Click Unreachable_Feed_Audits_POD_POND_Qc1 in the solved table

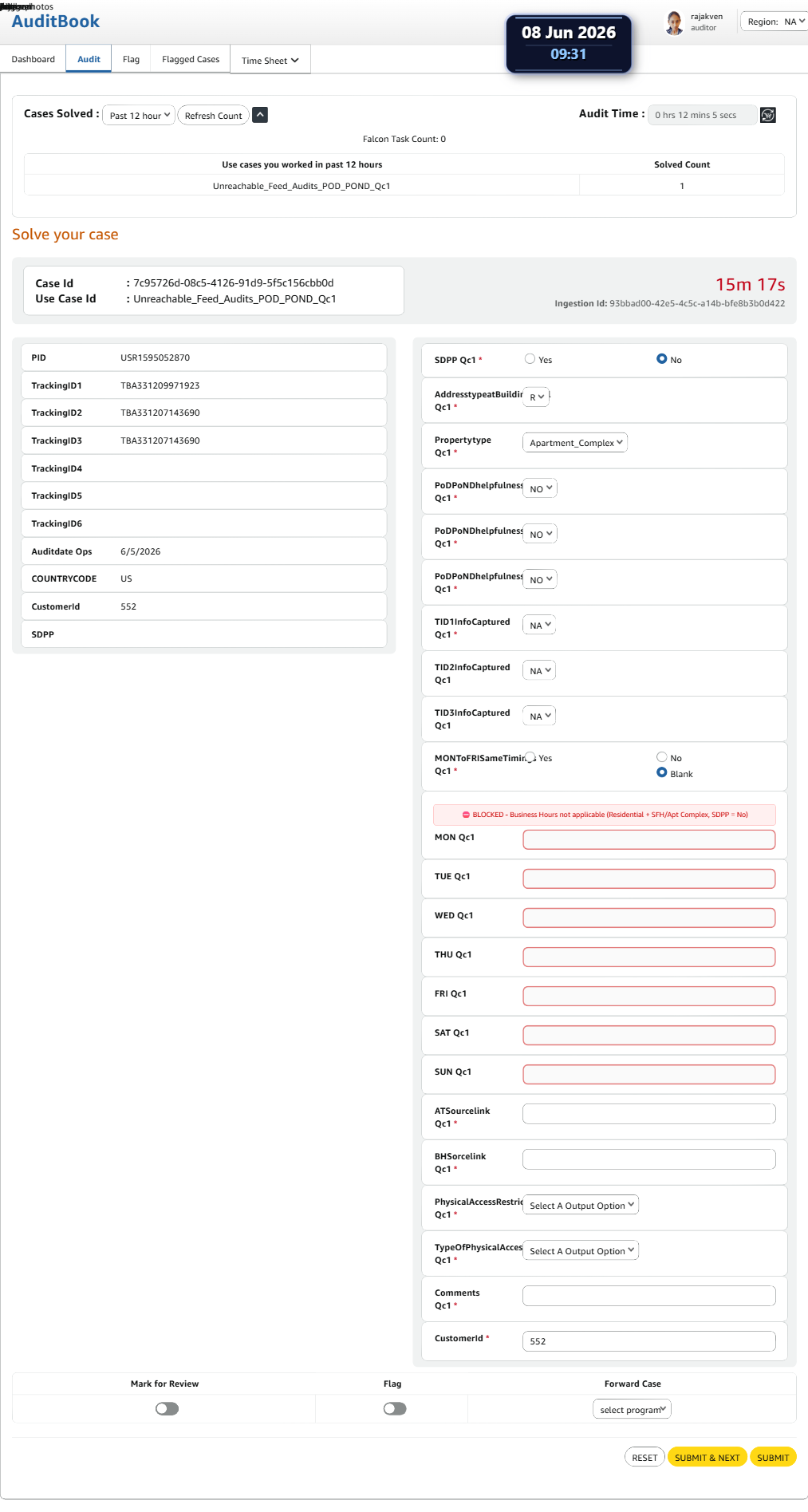(302, 186)
